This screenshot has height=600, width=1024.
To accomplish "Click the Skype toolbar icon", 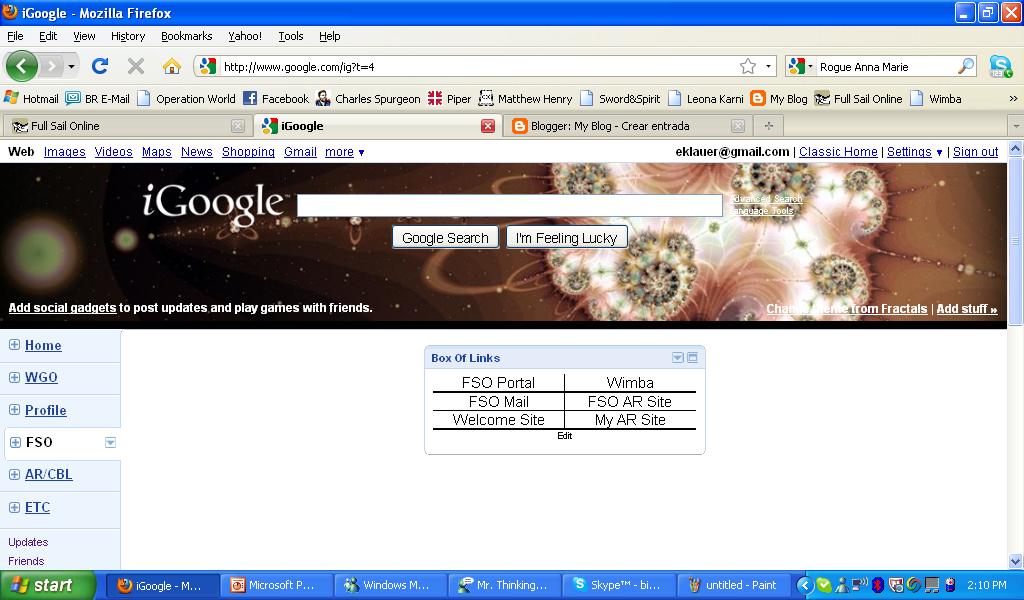I will coord(1000,66).
